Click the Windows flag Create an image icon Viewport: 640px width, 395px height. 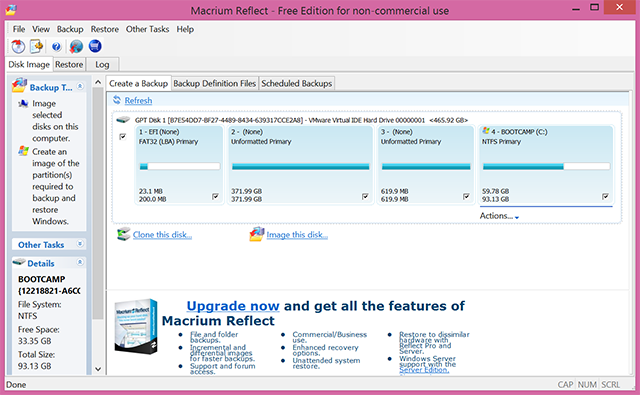click(x=23, y=151)
